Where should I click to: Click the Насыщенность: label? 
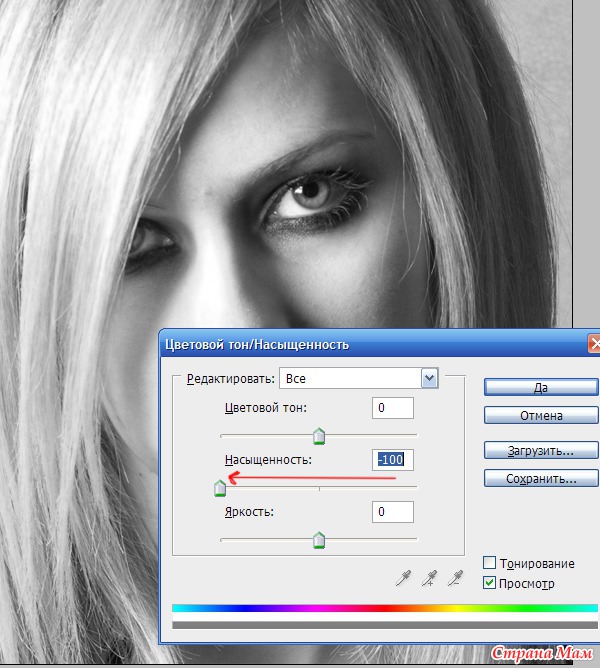pyautogui.click(x=268, y=460)
